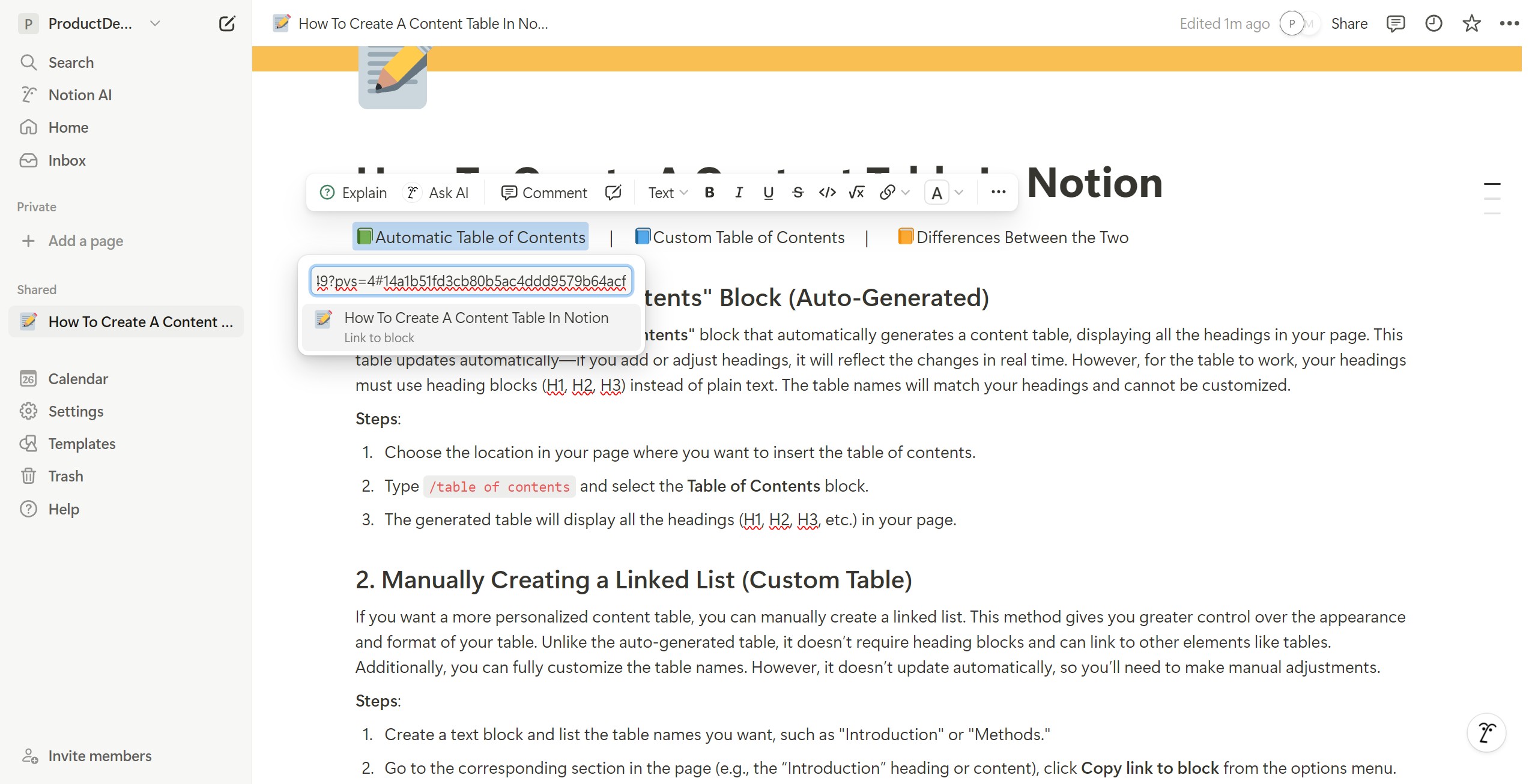Open the page options three-dot menu
Image resolution: width=1538 pixels, height=784 pixels.
point(1509,24)
